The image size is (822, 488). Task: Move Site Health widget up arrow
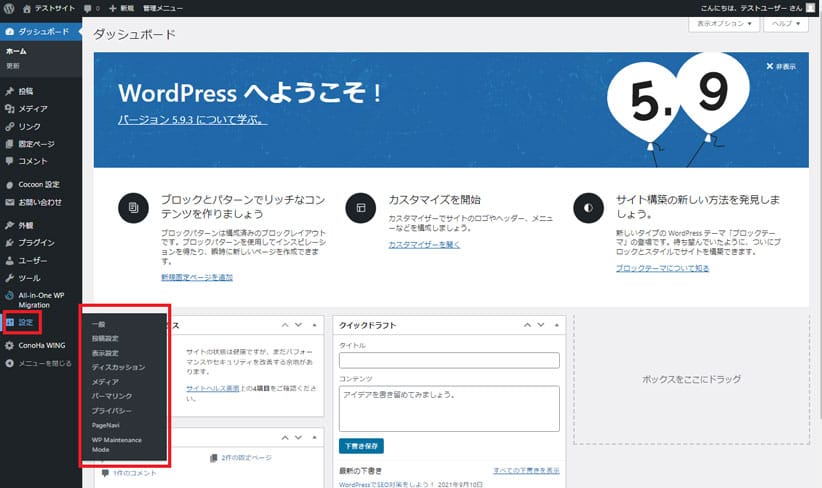[x=285, y=325]
